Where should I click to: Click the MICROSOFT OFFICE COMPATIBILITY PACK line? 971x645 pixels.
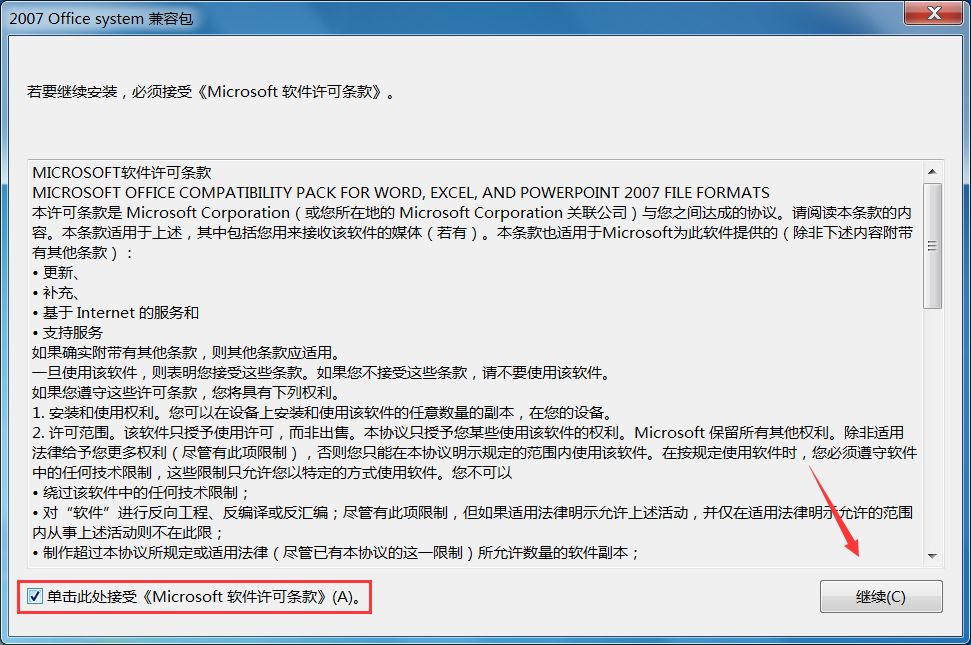click(x=401, y=193)
